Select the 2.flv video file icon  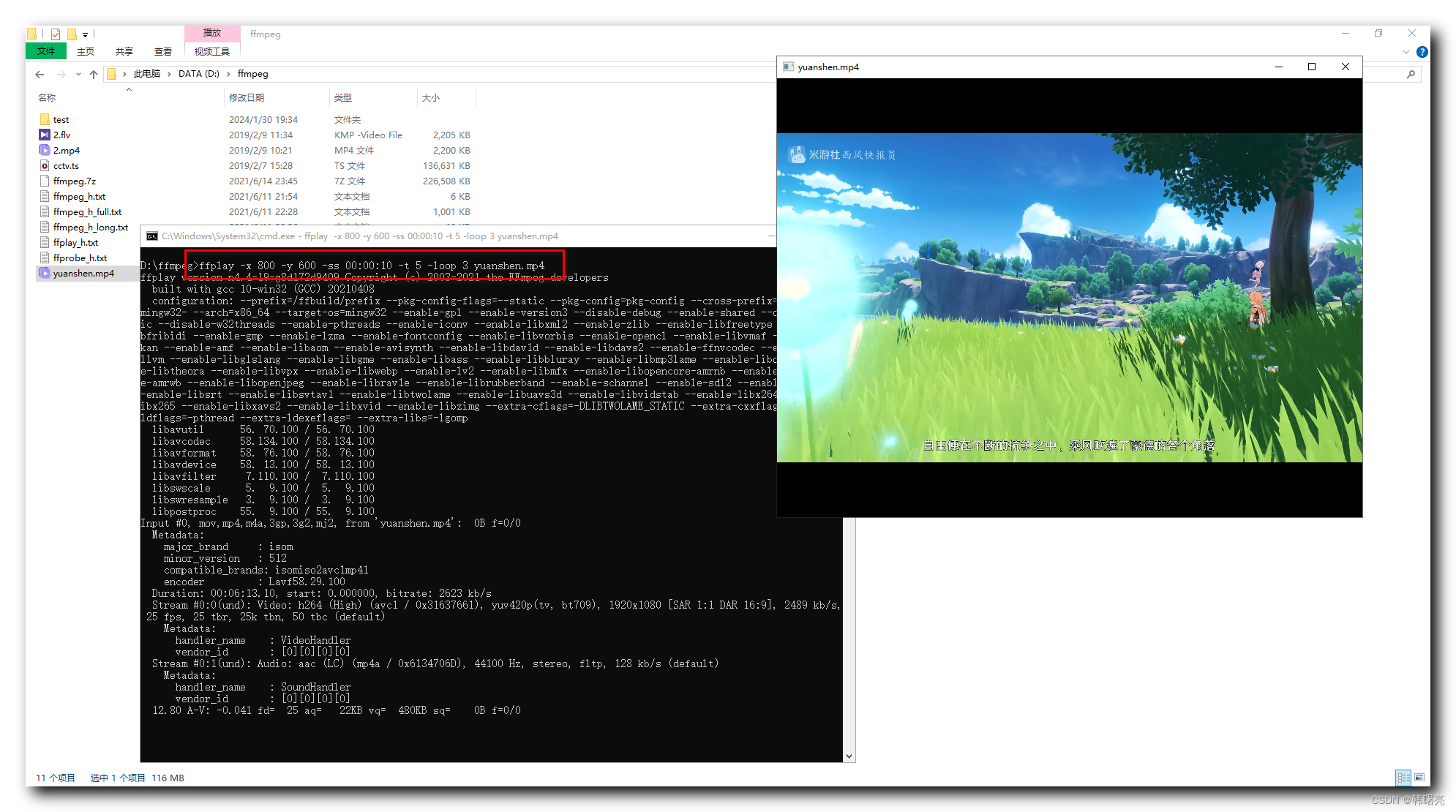tap(45, 135)
